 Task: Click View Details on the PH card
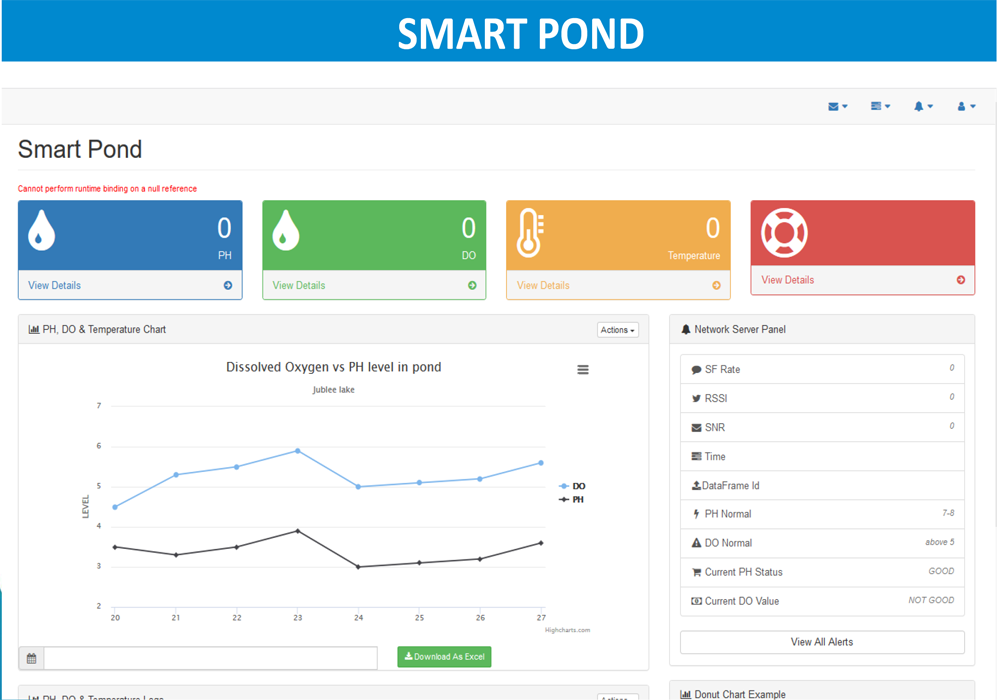pos(55,285)
